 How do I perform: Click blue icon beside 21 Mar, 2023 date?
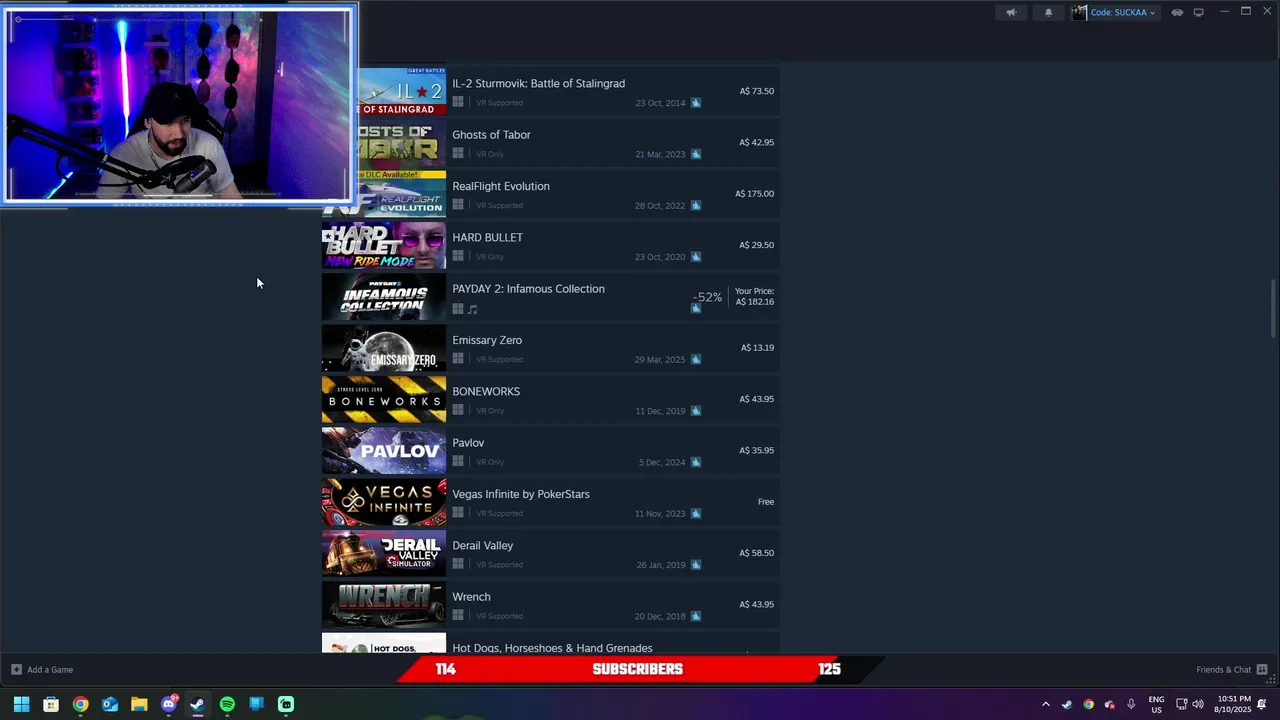pyautogui.click(x=696, y=153)
